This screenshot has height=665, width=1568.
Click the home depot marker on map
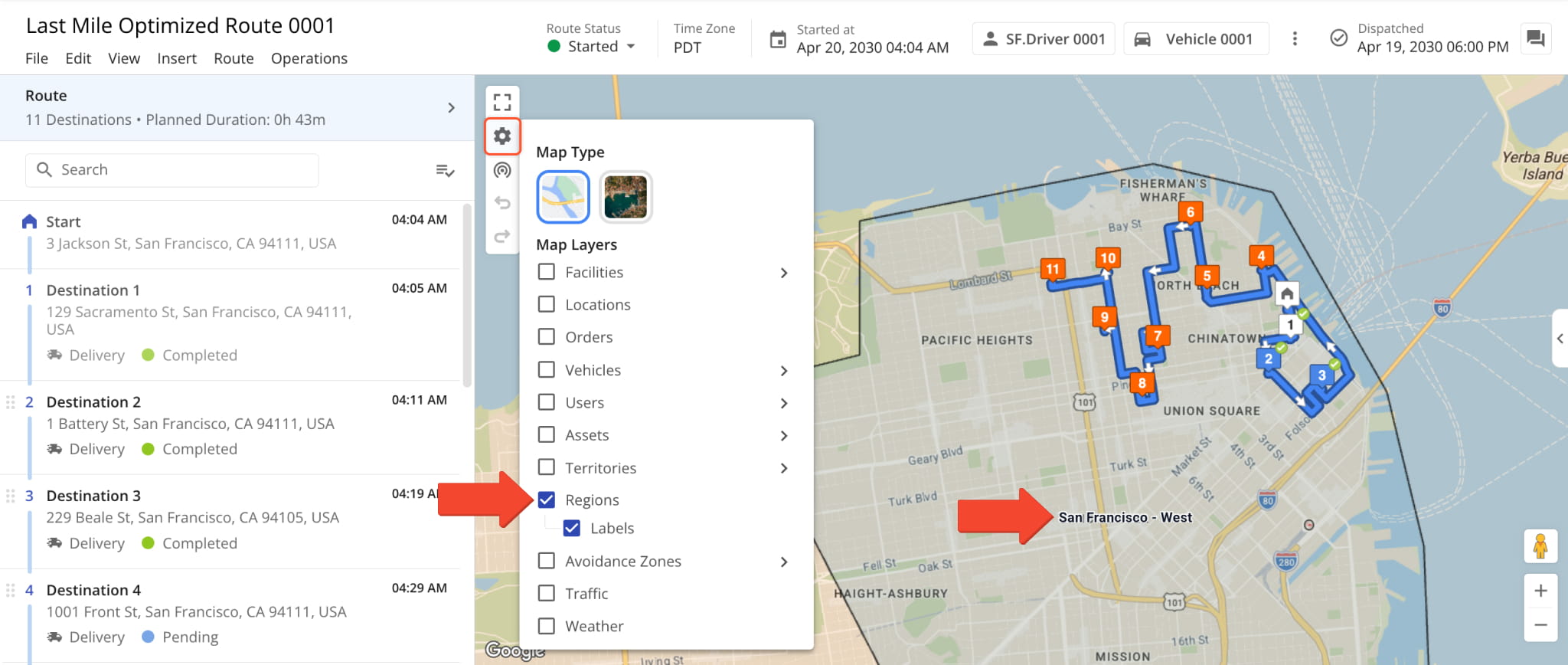point(1287,294)
